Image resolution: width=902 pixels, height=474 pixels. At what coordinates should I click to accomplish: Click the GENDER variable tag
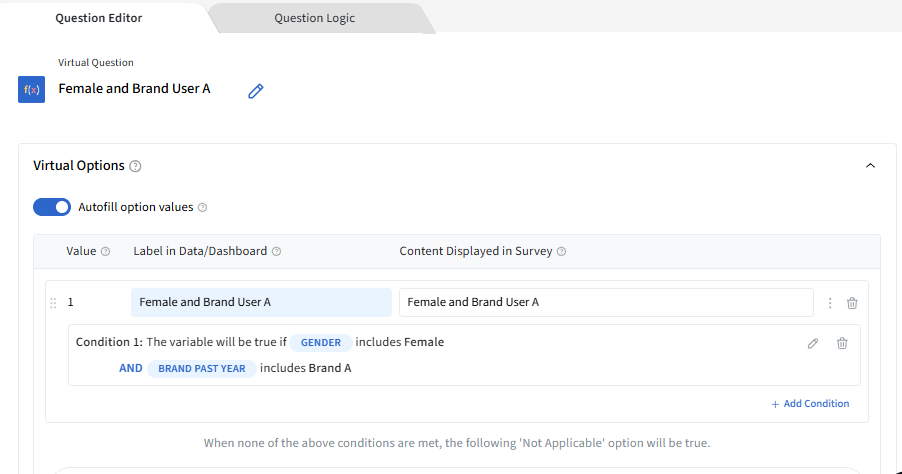pyautogui.click(x=321, y=342)
